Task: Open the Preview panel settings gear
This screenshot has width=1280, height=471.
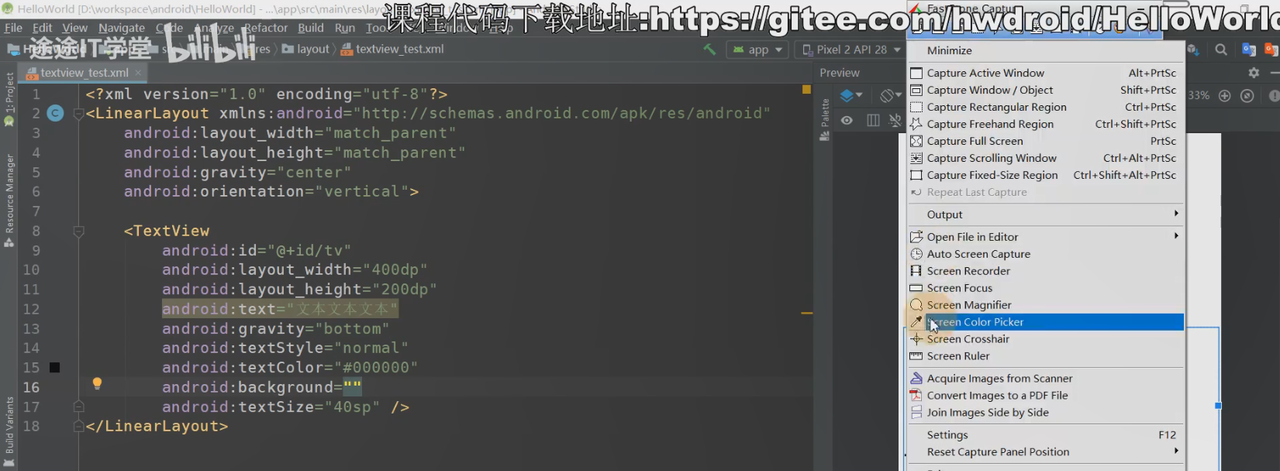Action: pos(1254,73)
